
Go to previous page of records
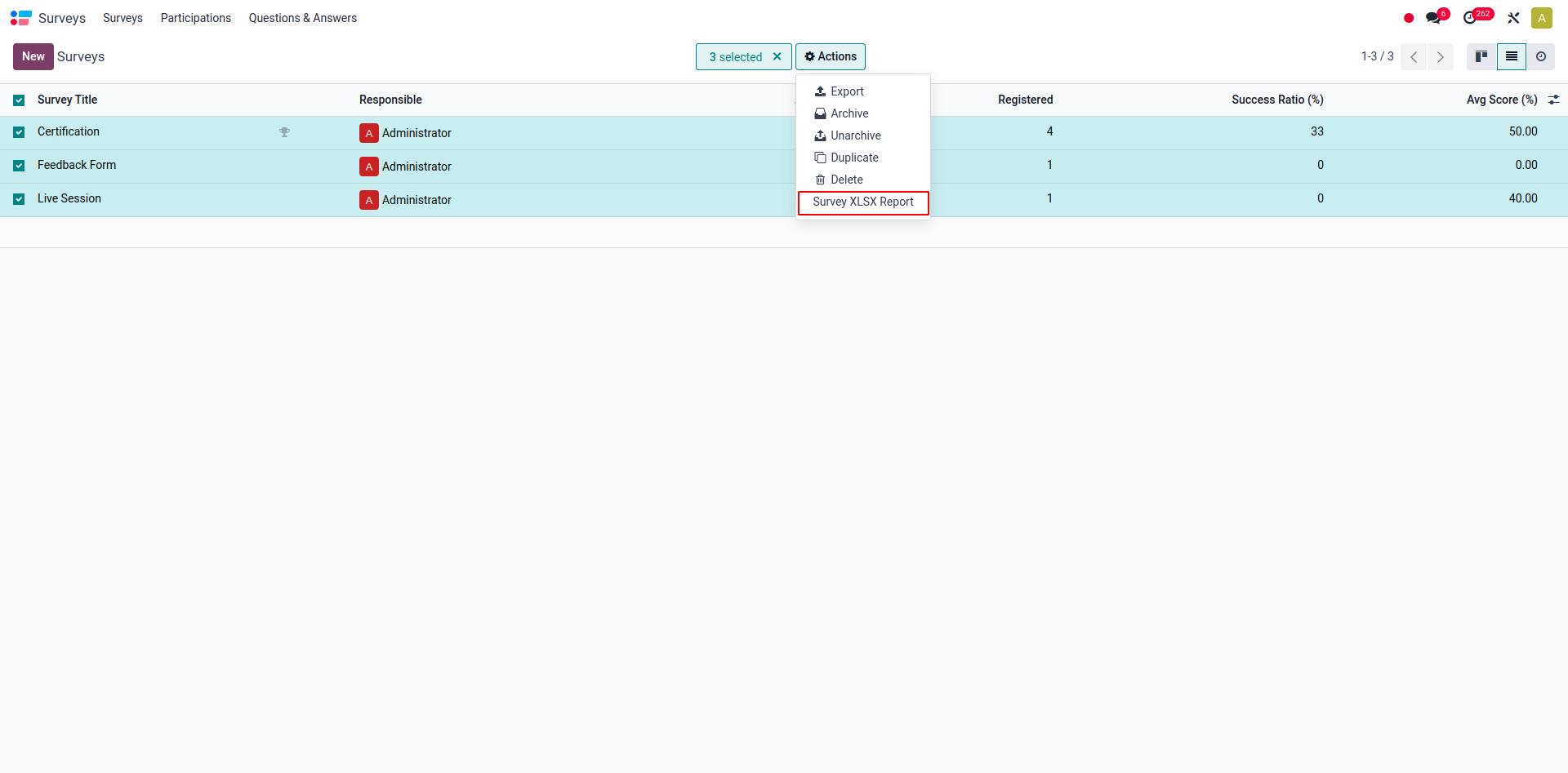[1414, 56]
